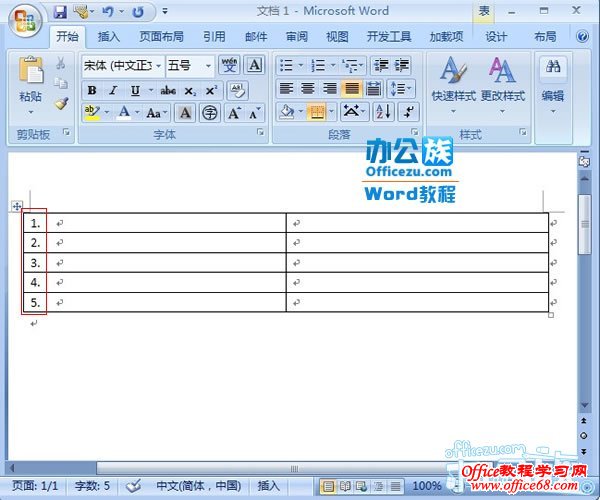The height and width of the screenshot is (500, 600).
Task: Click the table move handle
Action: 17,207
